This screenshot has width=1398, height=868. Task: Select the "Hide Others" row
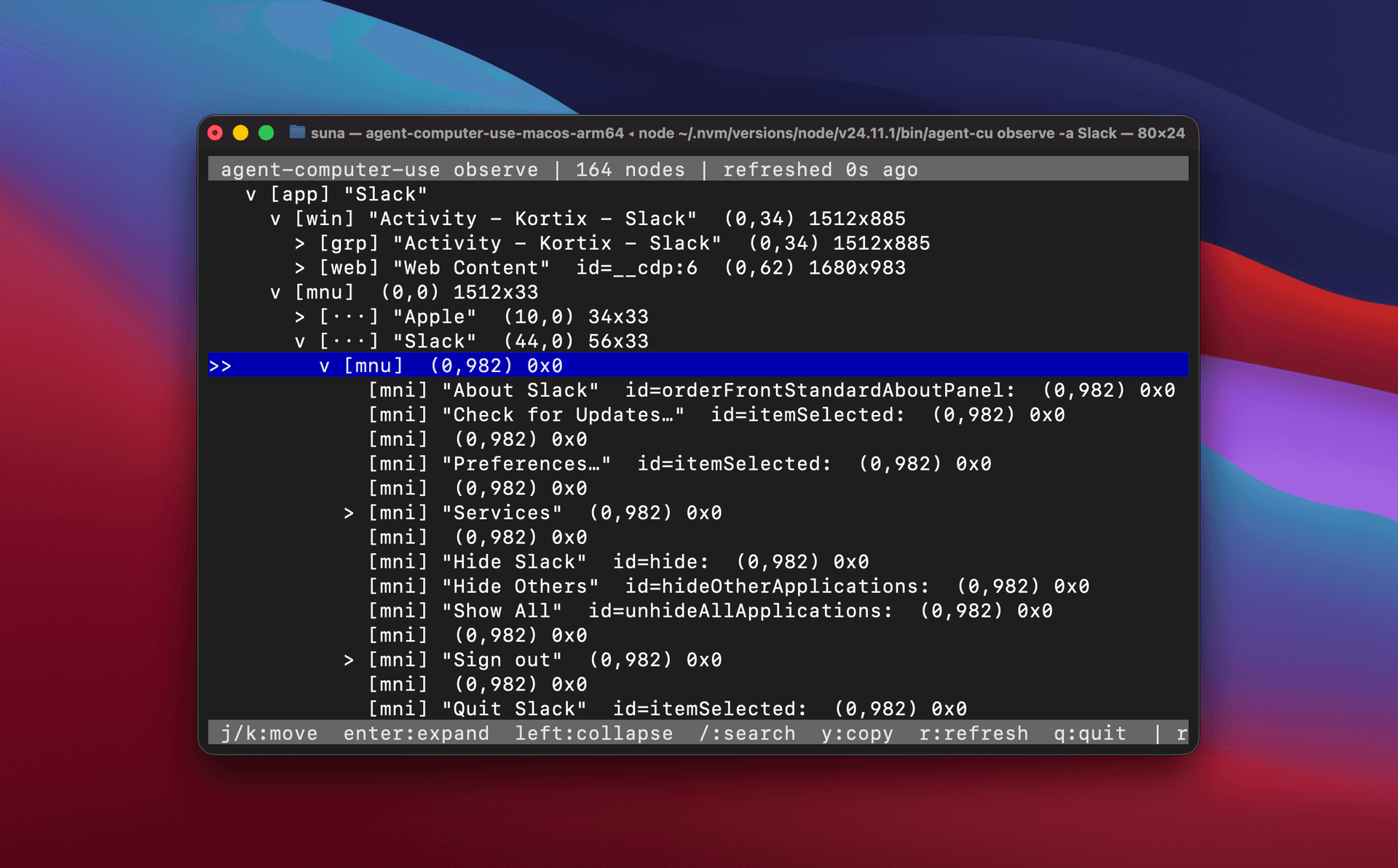[698, 587]
